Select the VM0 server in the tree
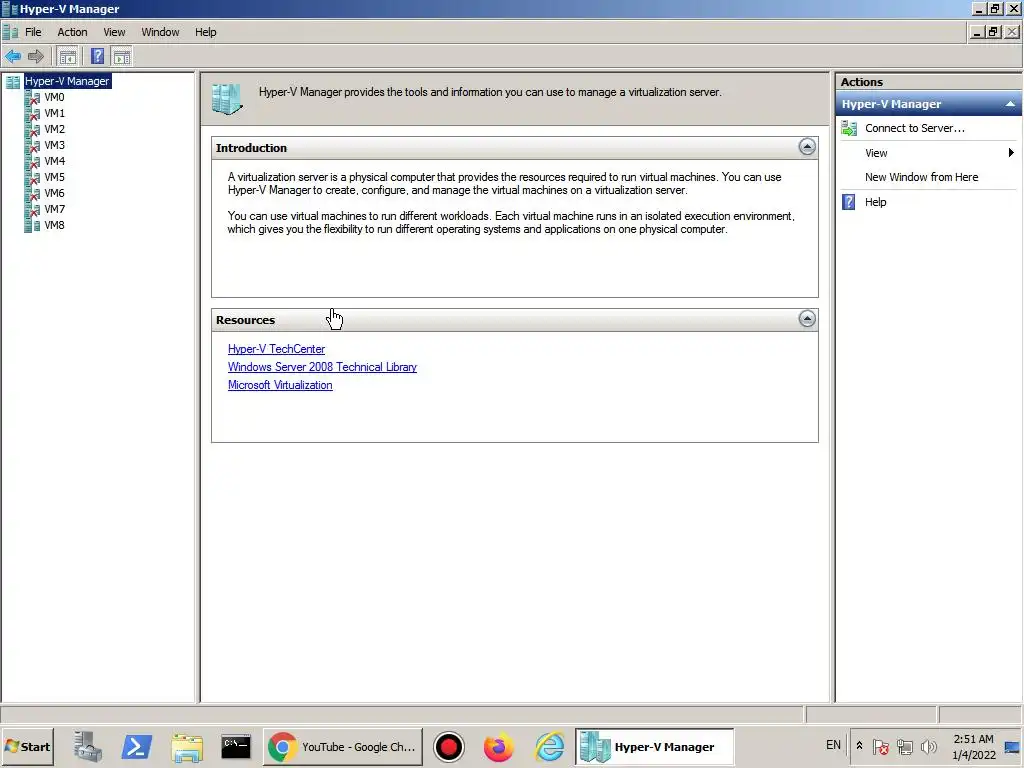Image resolution: width=1024 pixels, height=768 pixels. 54,97
